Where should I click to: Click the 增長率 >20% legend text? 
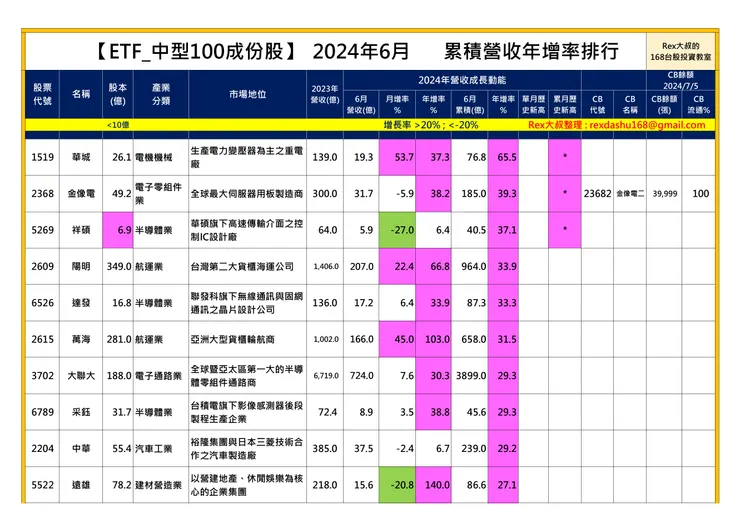412,125
